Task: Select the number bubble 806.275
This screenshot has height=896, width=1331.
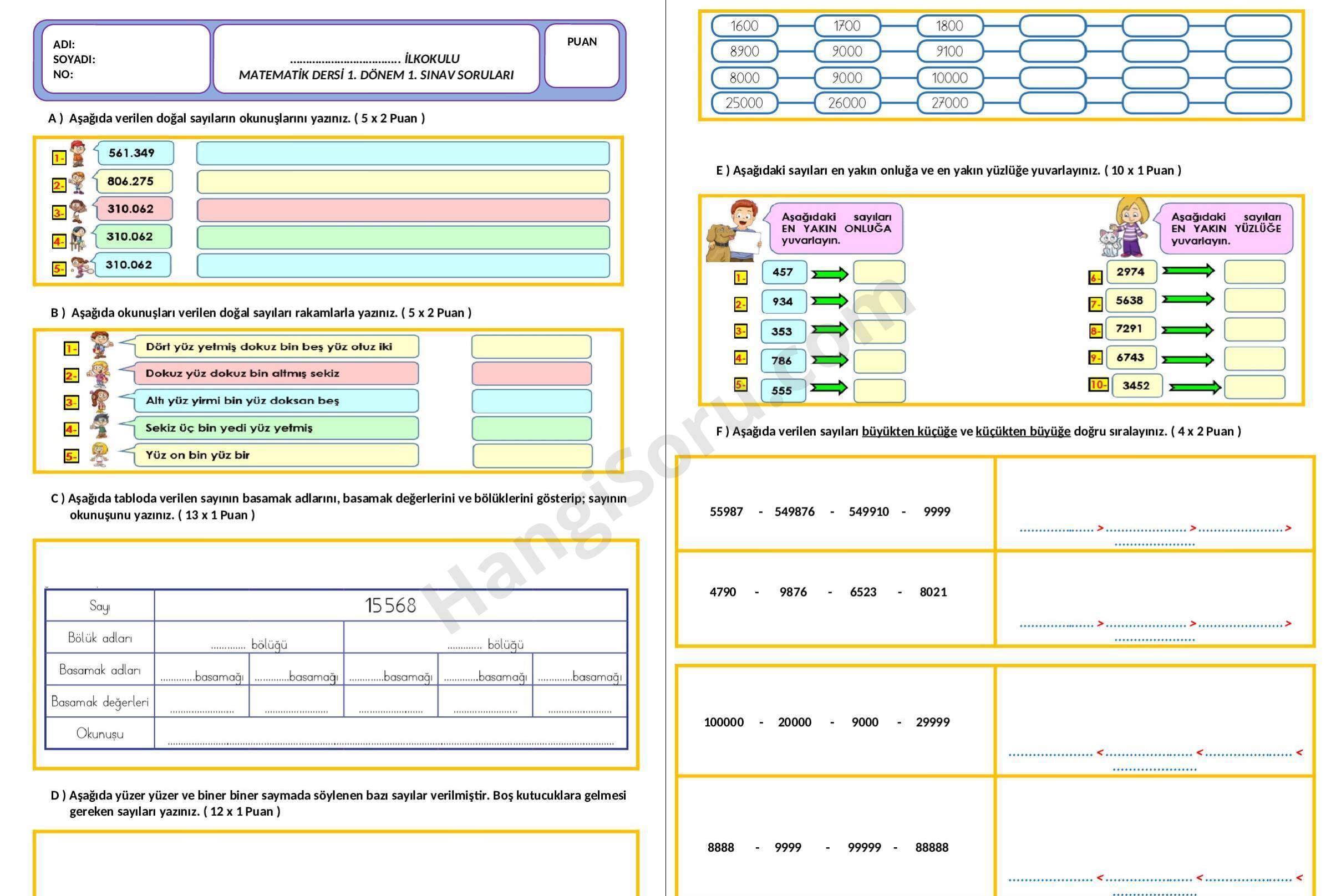Action: click(132, 181)
